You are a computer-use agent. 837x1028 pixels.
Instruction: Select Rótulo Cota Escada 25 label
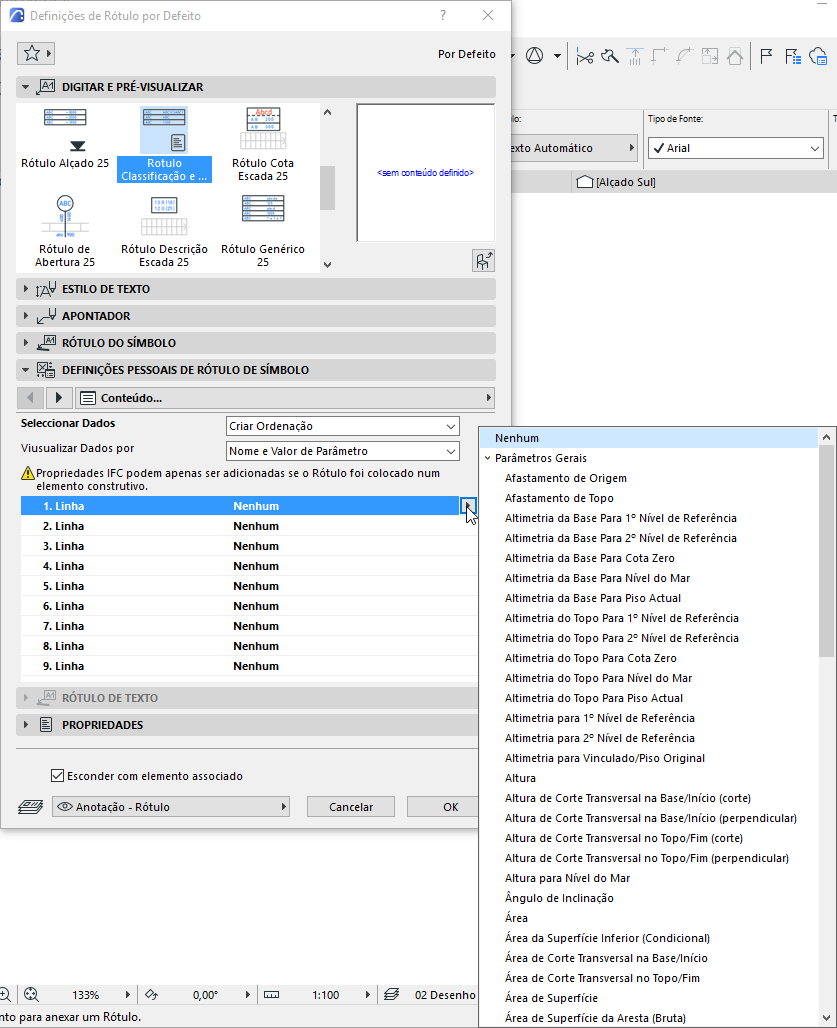tap(263, 144)
